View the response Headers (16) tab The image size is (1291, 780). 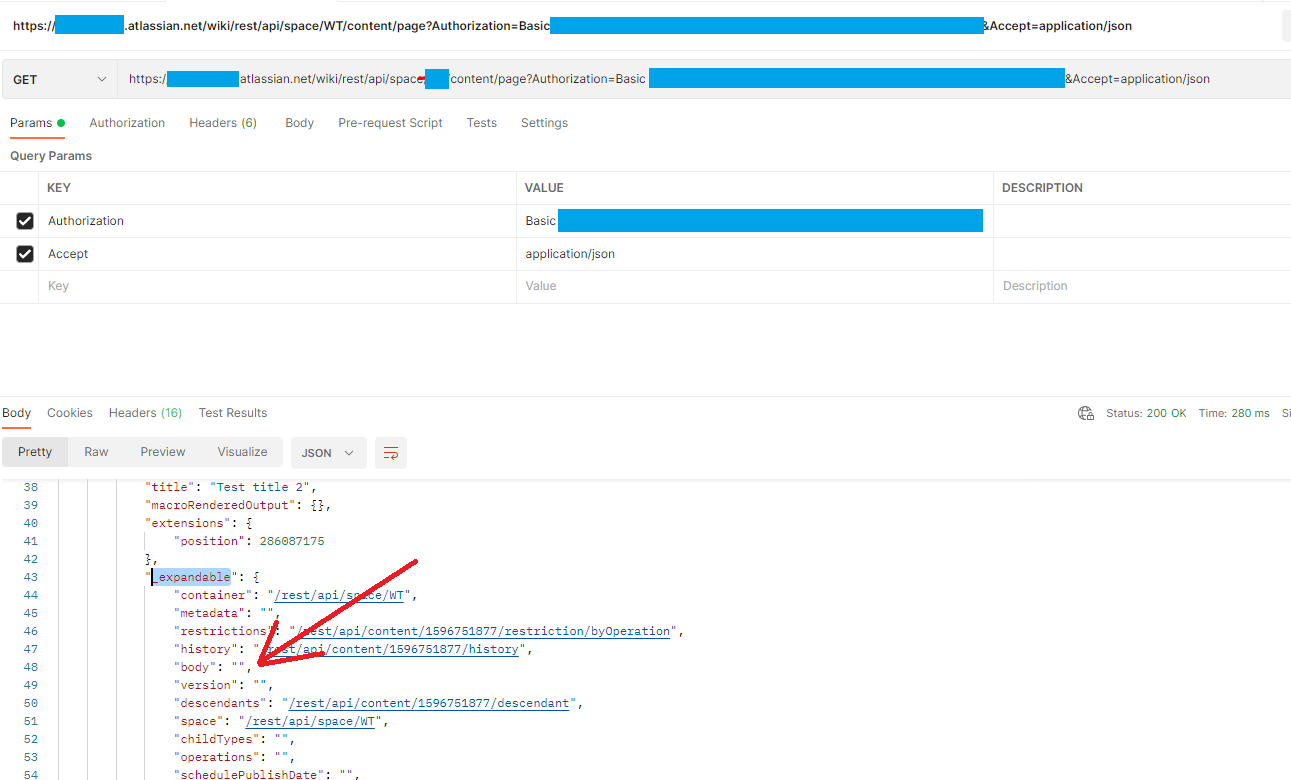[144, 412]
